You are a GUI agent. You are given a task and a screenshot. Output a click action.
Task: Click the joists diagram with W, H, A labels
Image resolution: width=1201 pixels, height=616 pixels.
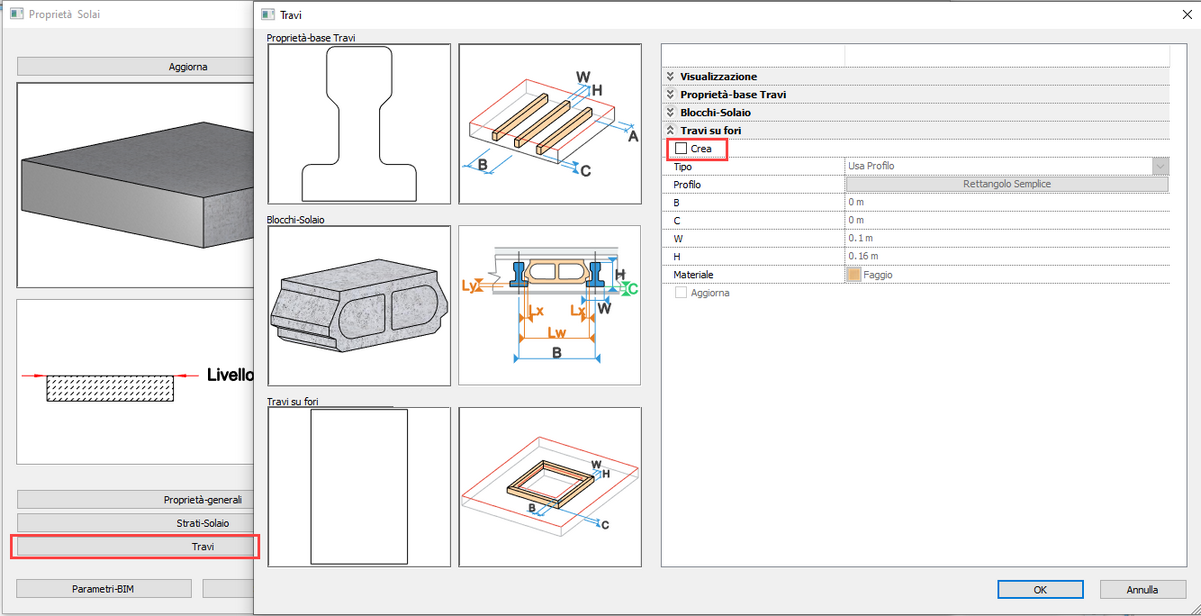tap(550, 124)
